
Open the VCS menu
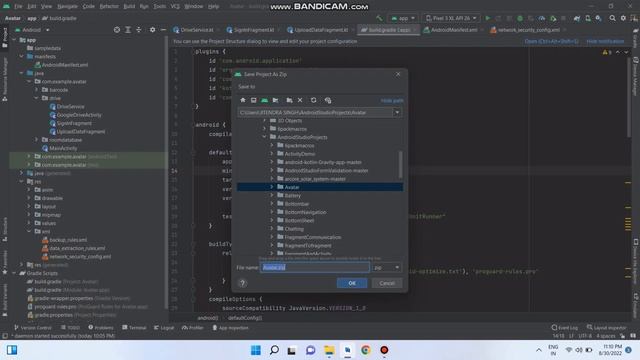pos(175,6)
